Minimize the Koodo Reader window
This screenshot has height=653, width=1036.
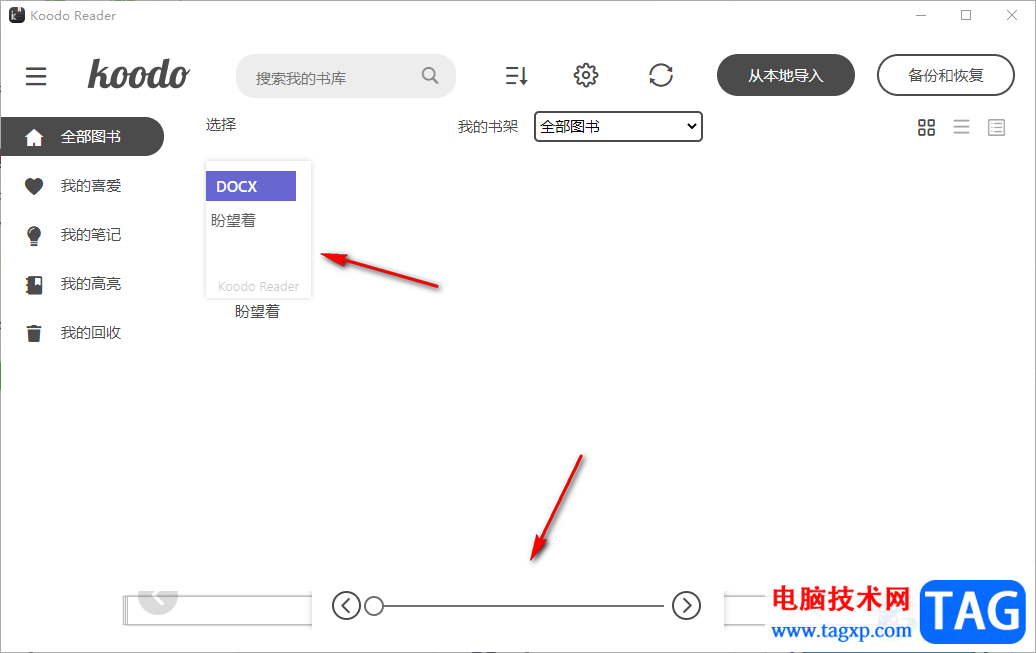pyautogui.click(x=921, y=15)
